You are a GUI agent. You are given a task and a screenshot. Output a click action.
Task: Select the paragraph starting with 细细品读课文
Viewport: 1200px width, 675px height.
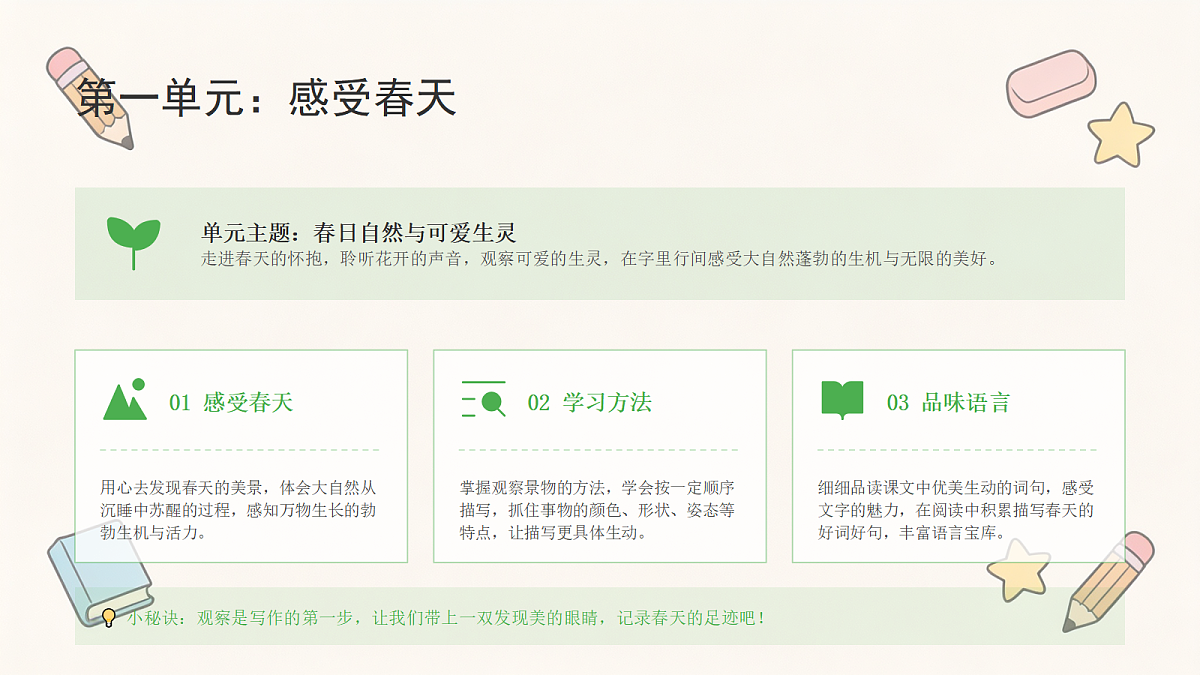click(x=956, y=510)
